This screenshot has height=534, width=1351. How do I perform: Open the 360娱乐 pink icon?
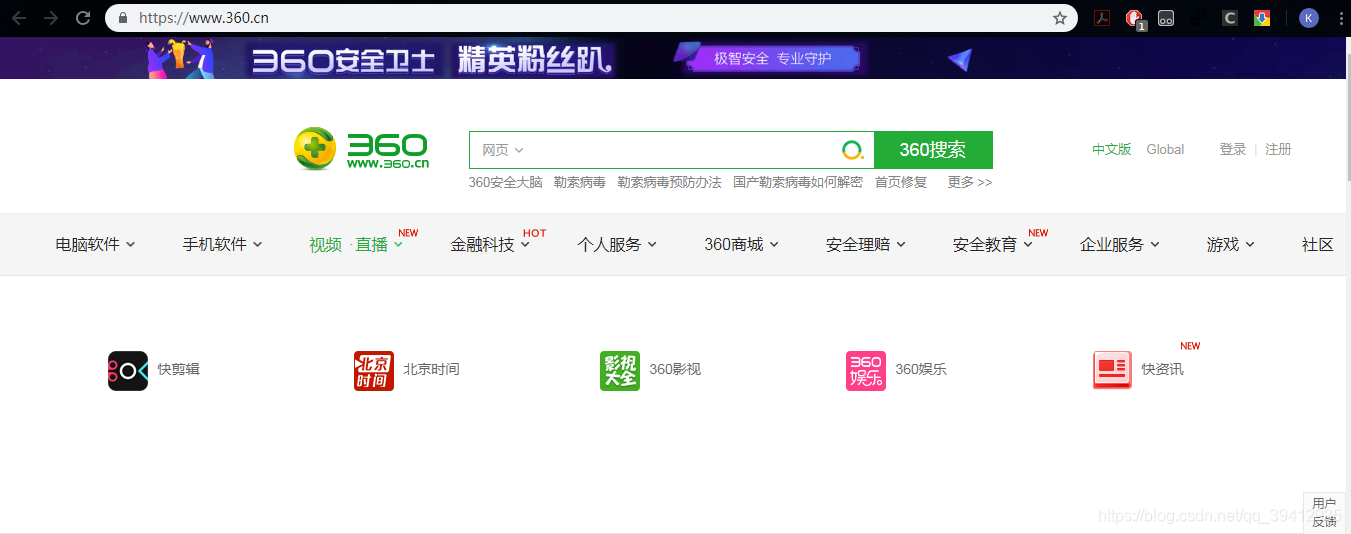tap(866, 370)
